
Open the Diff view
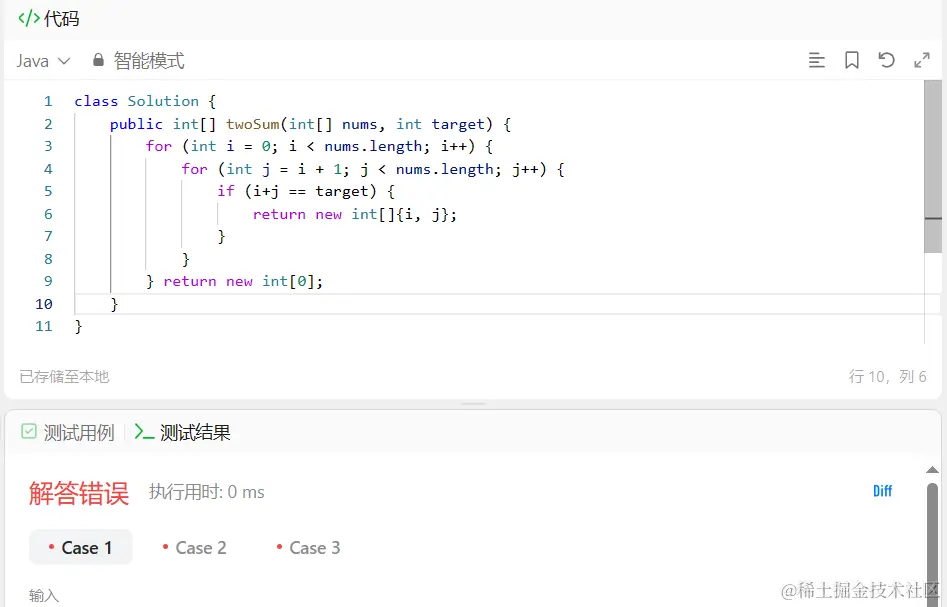tap(882, 491)
